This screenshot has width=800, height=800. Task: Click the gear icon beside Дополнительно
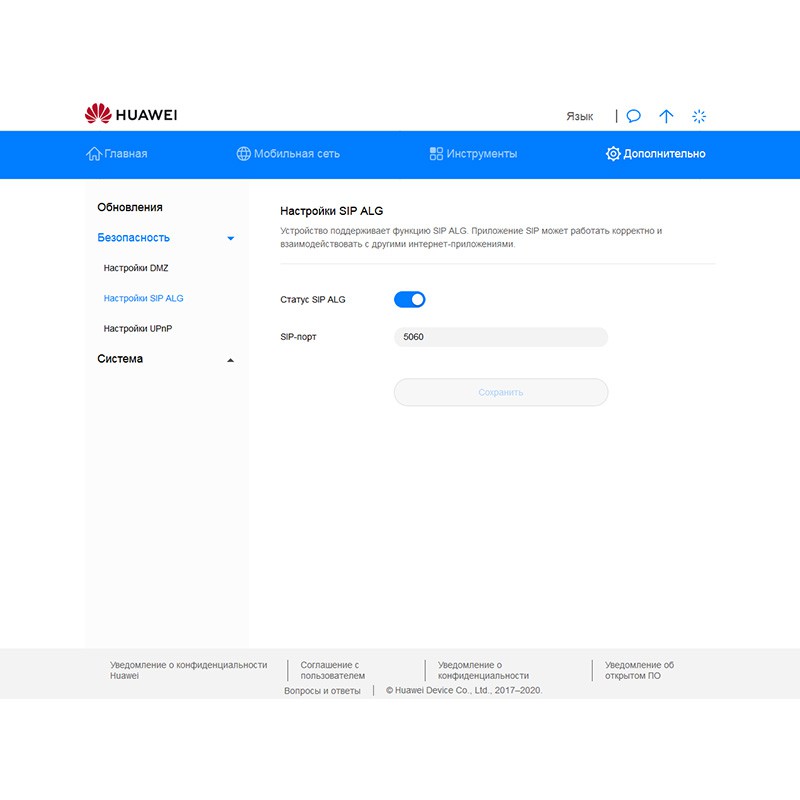click(x=613, y=154)
